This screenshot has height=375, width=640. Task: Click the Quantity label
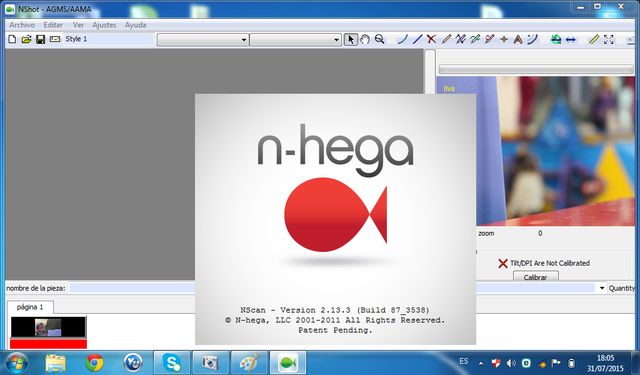point(622,288)
